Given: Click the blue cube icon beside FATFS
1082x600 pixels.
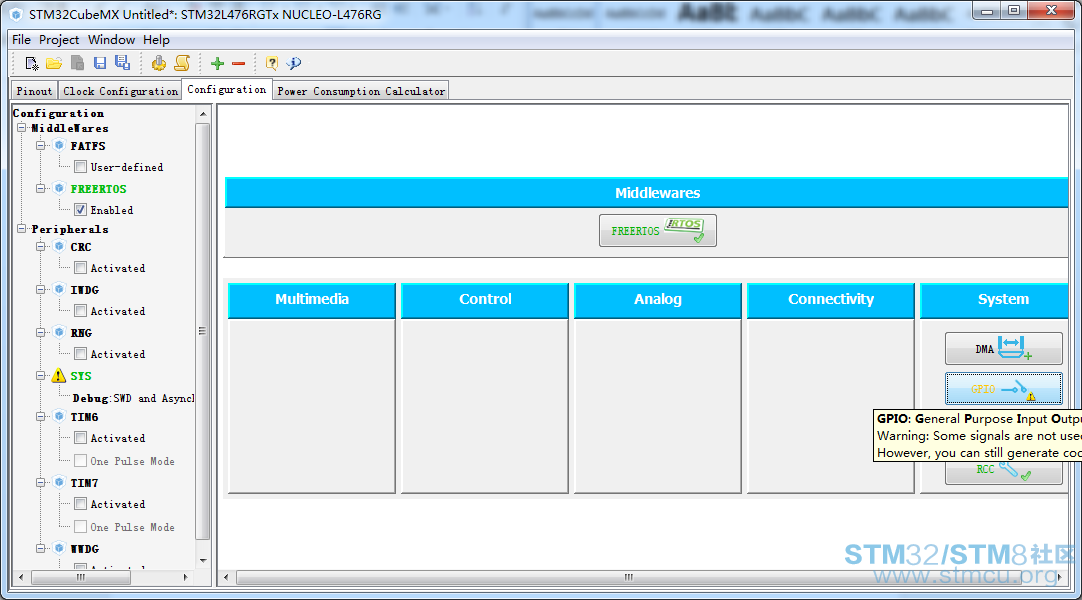Looking at the screenshot, I should [59, 146].
